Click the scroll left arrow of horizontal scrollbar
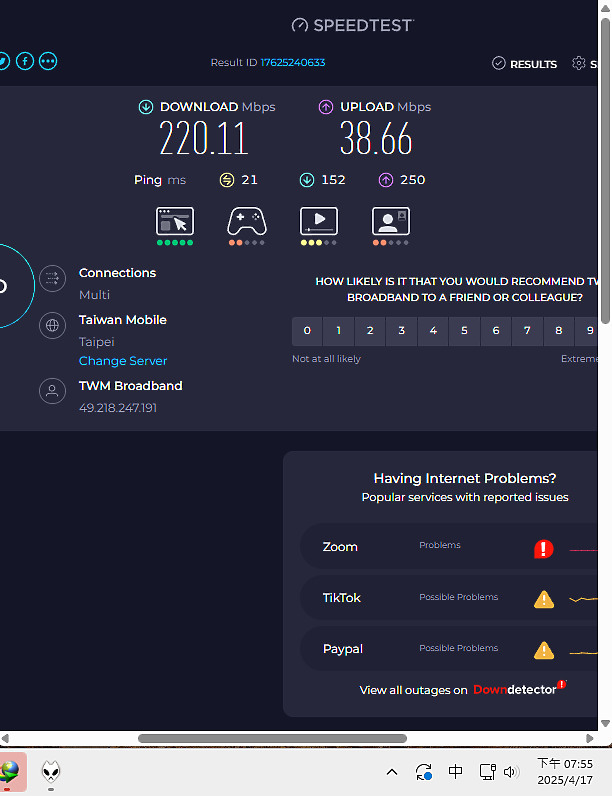 [x=5, y=738]
